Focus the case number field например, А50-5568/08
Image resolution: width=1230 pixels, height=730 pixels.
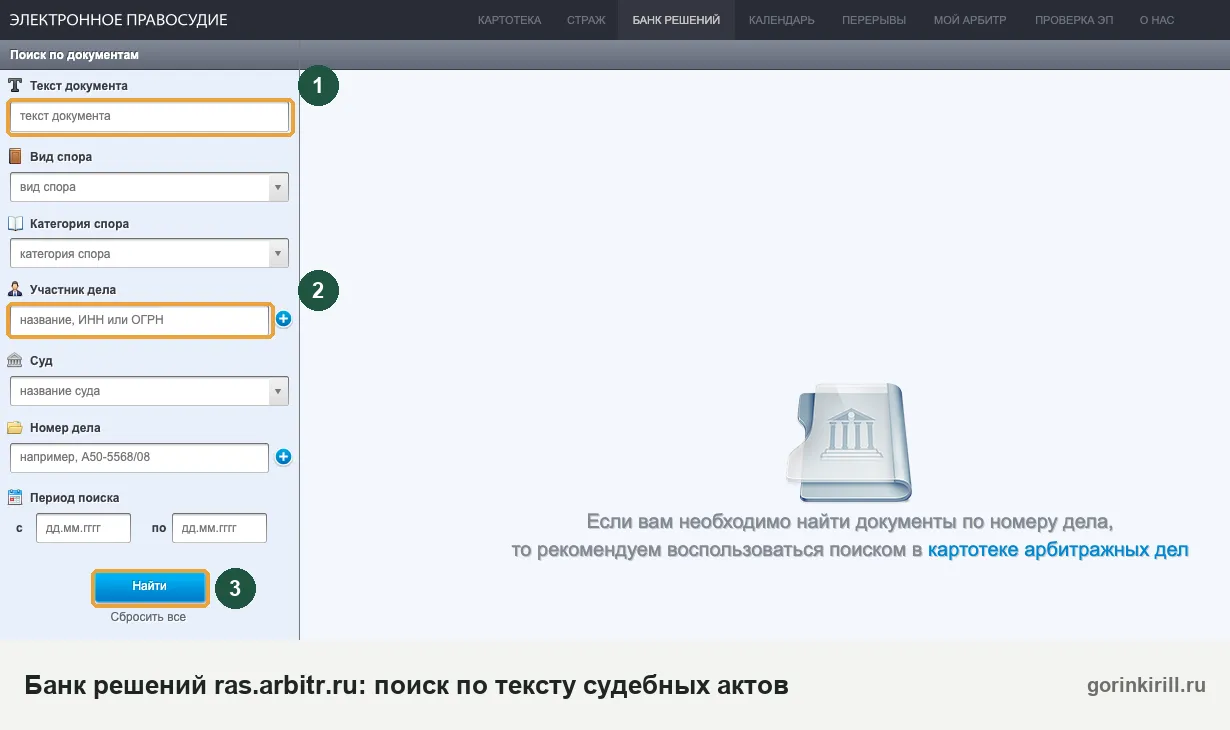(x=140, y=457)
